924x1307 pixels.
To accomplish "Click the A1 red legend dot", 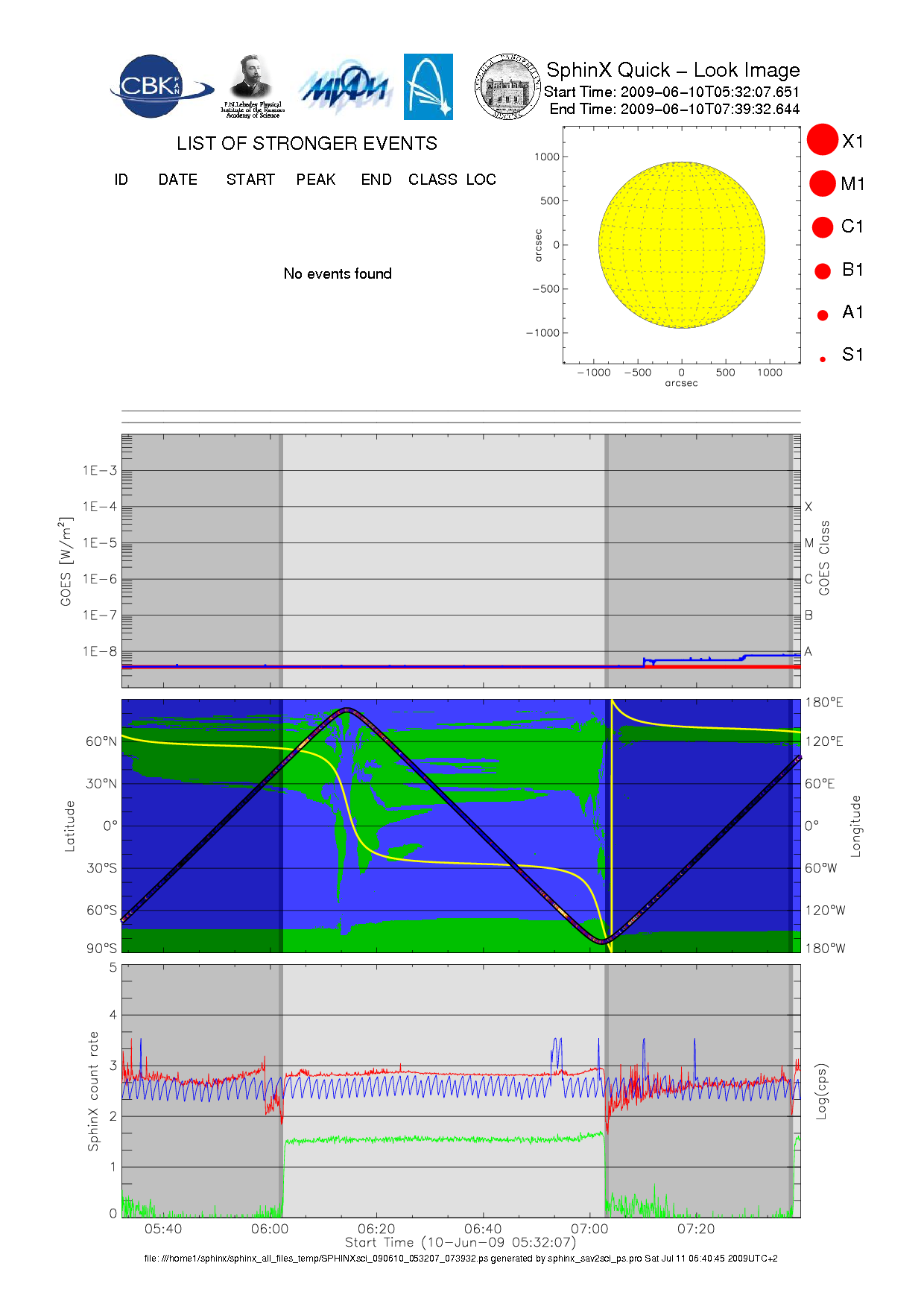I will (823, 315).
